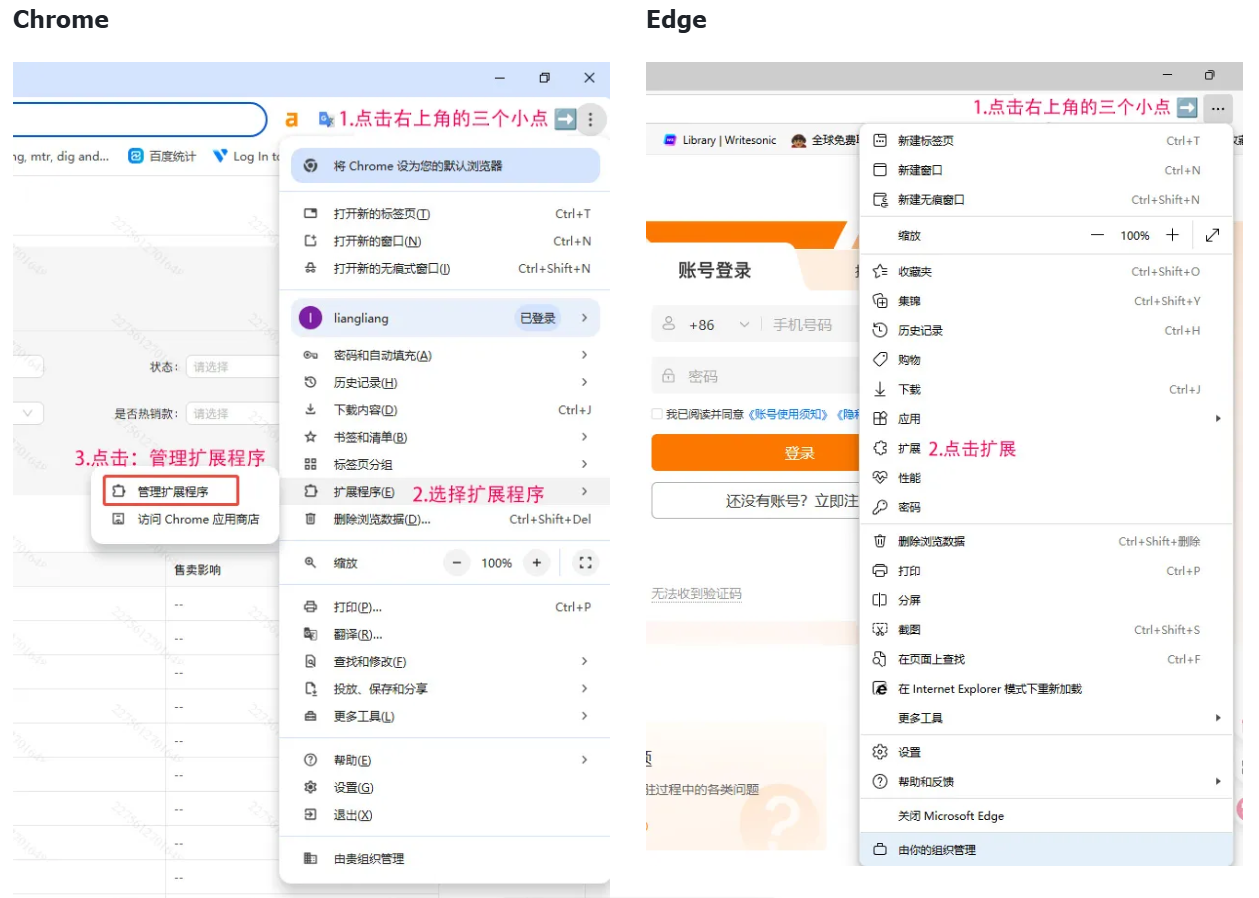Open 收藏夹 in Edge menu

pyautogui.click(x=1046, y=271)
